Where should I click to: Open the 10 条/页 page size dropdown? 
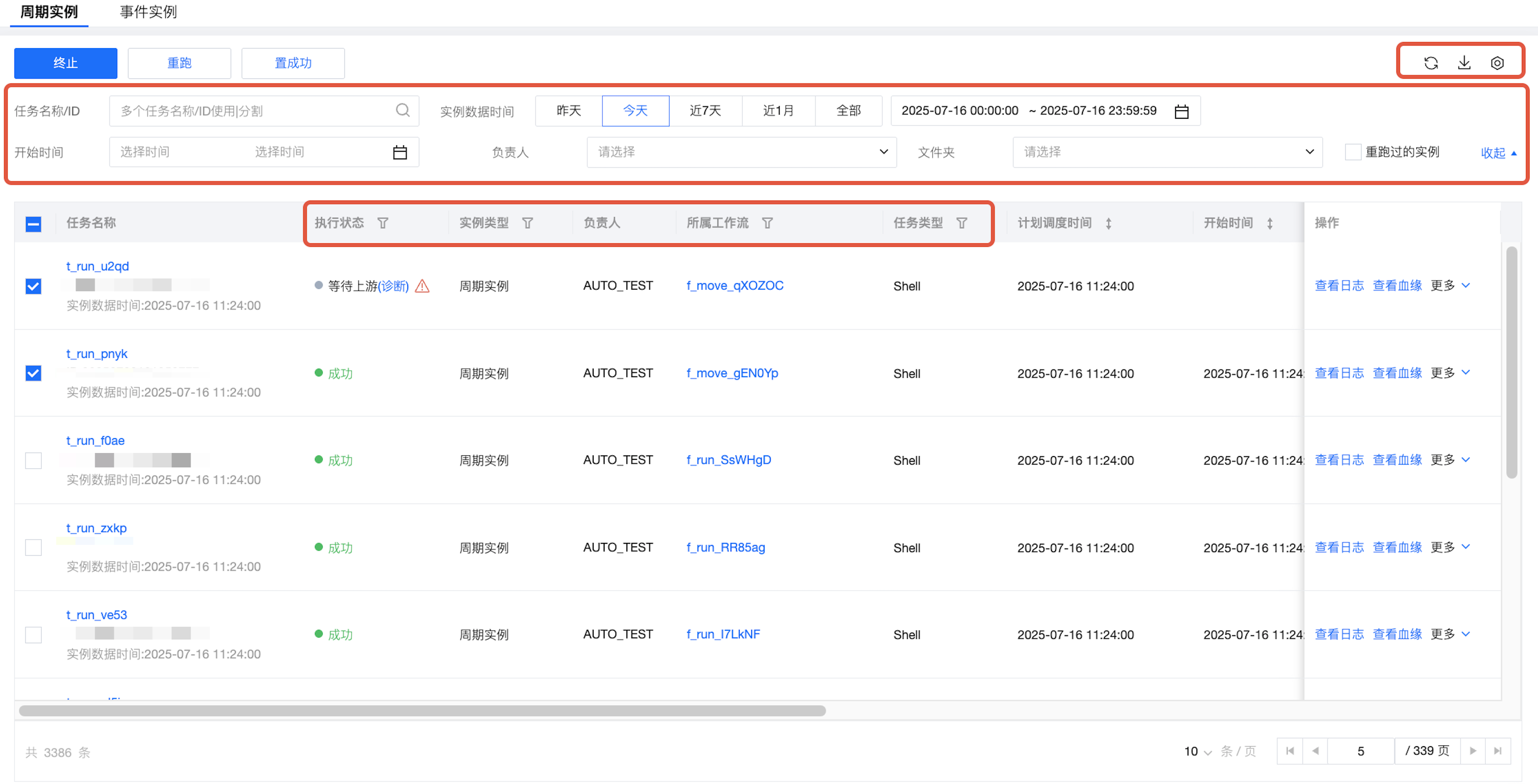(x=1198, y=752)
